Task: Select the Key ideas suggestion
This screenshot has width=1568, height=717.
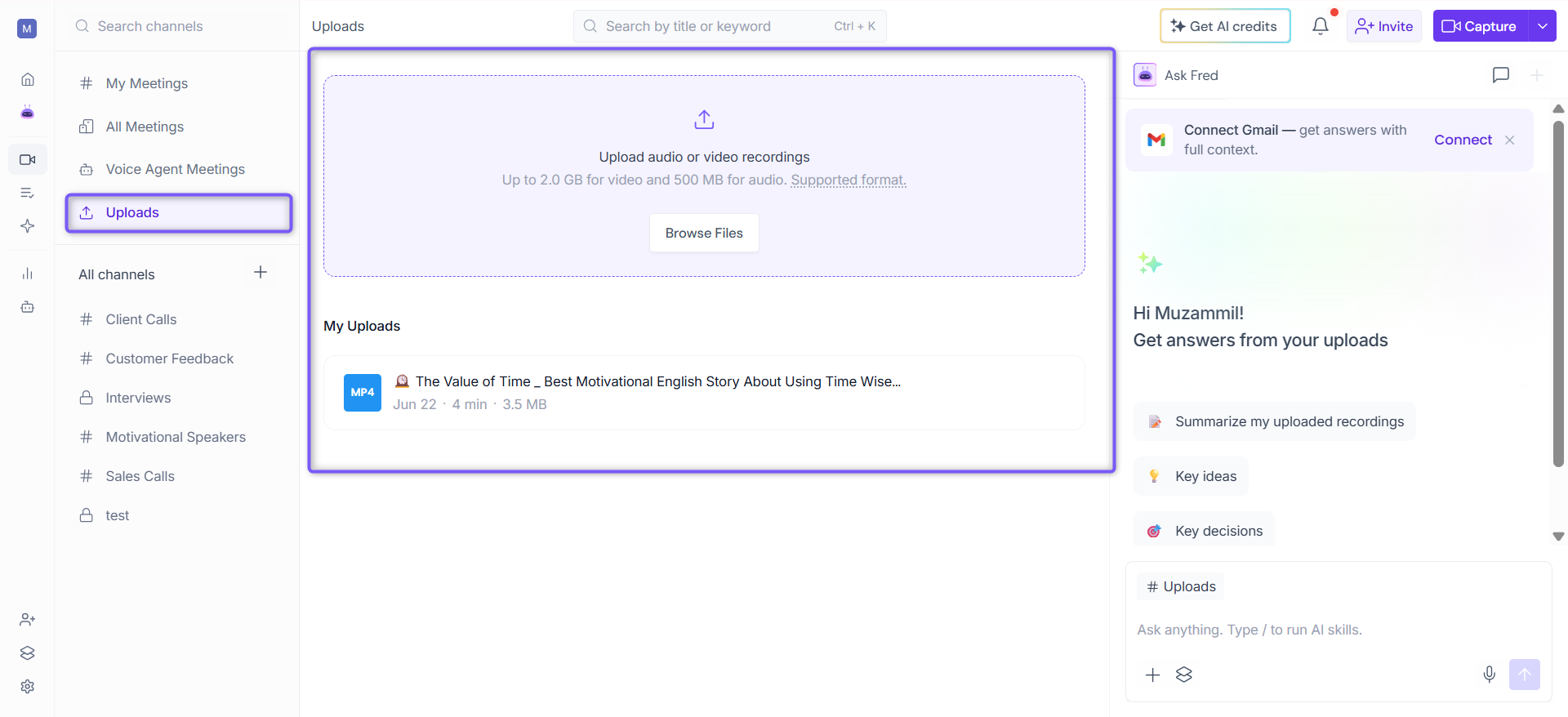Action: pyautogui.click(x=1191, y=476)
